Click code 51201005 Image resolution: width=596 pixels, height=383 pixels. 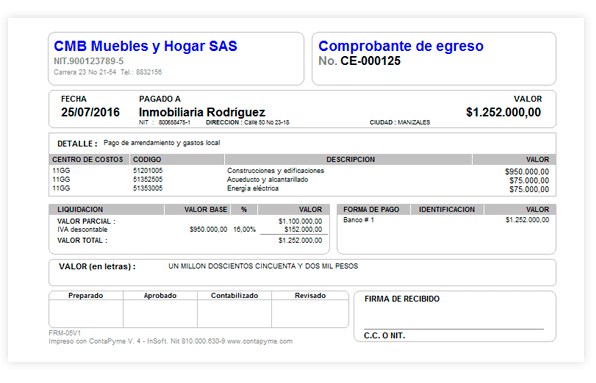tap(147, 171)
